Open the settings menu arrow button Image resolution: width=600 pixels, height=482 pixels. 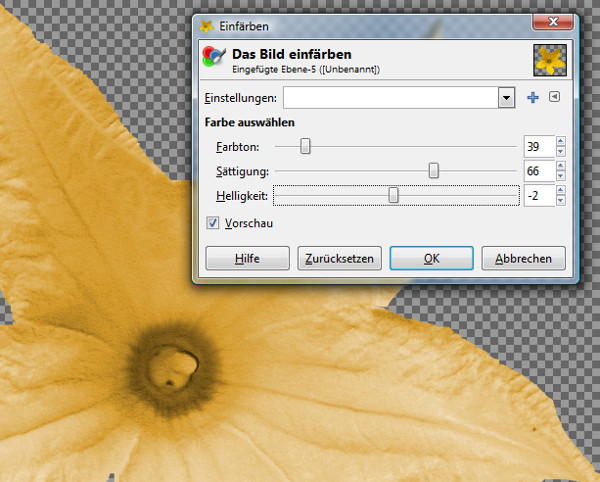pos(554,97)
